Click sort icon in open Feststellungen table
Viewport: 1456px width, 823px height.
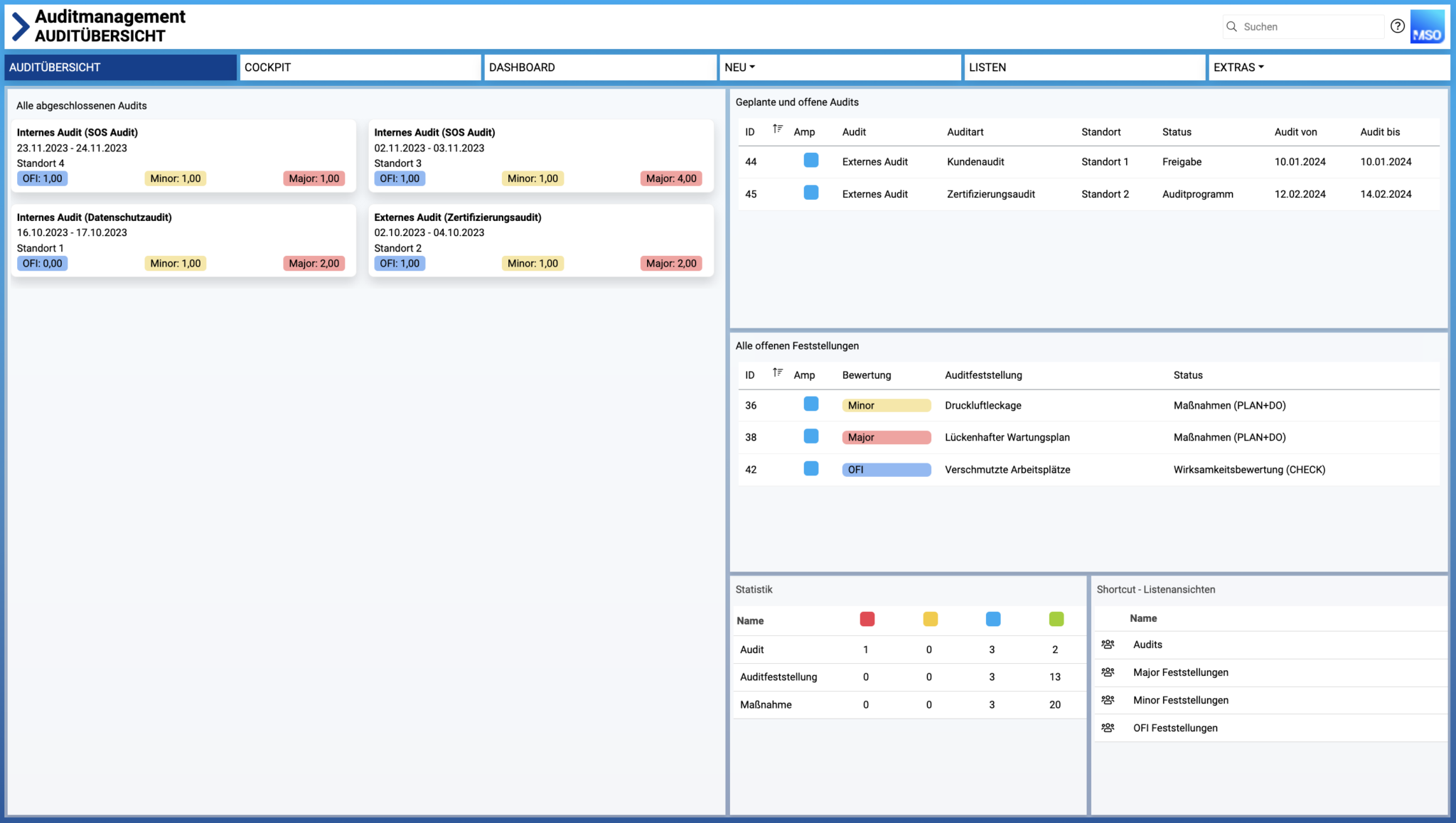[778, 372]
